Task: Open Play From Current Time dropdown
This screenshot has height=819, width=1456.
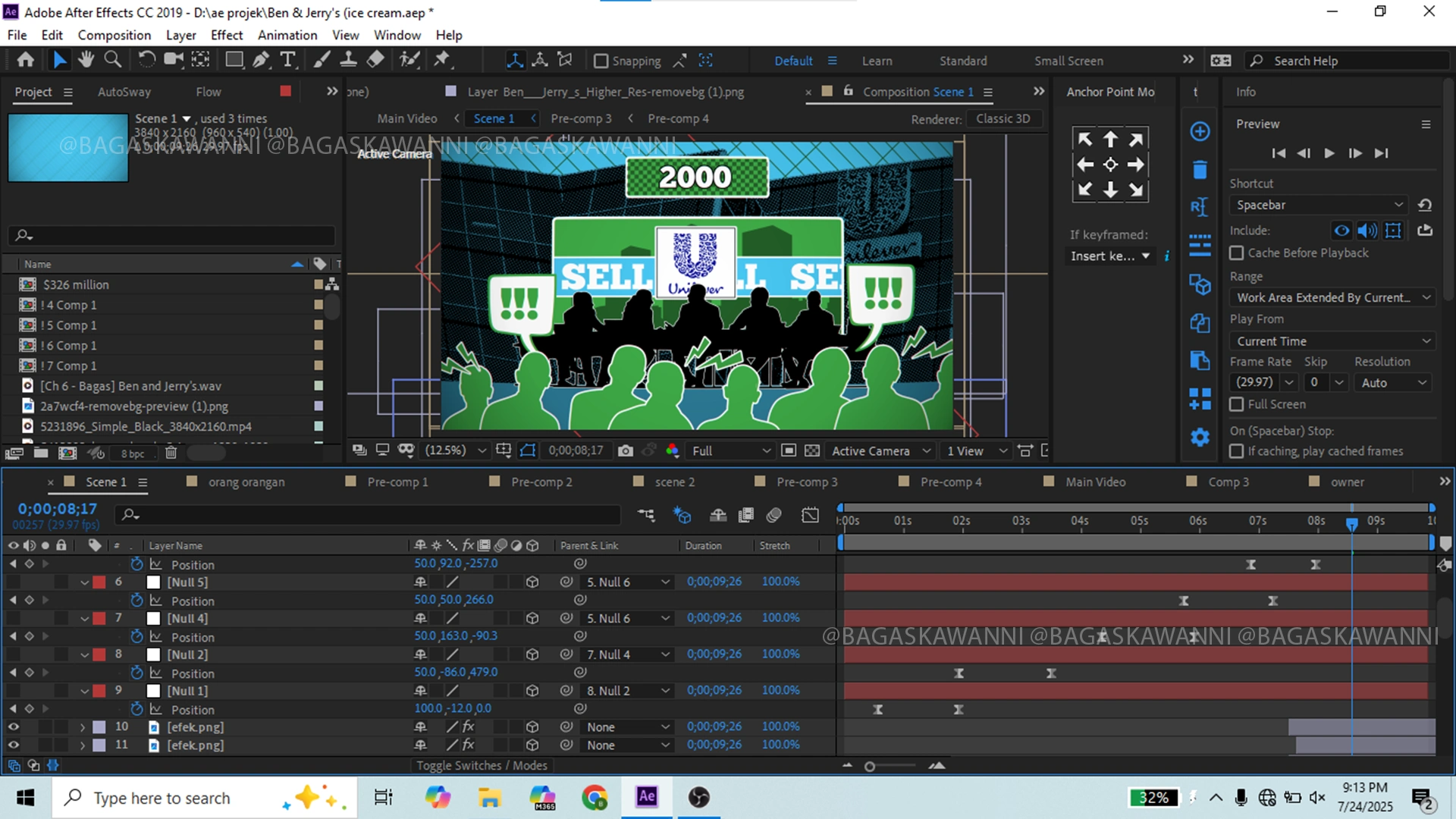Action: [1332, 341]
